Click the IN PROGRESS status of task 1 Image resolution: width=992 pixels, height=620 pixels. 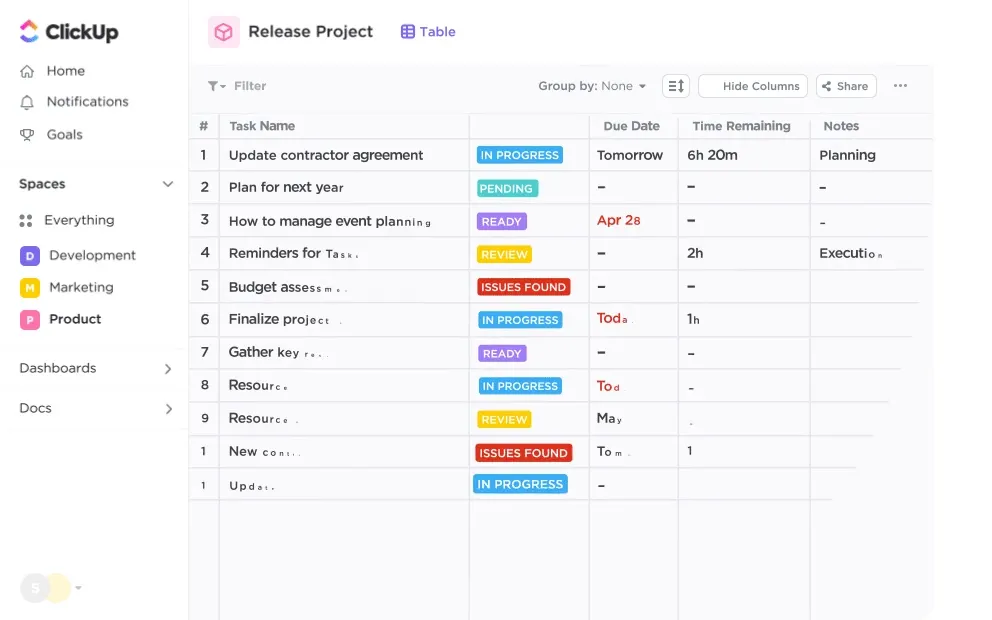coord(519,155)
